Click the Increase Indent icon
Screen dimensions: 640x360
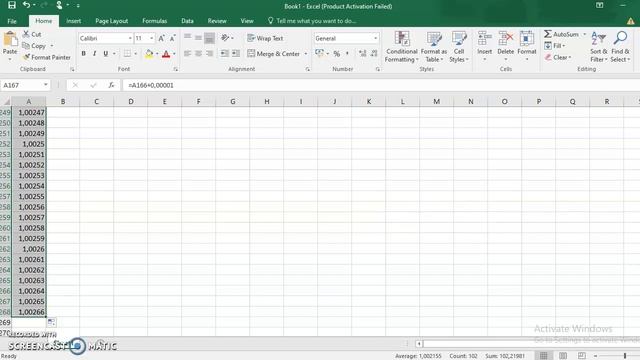click(236, 53)
